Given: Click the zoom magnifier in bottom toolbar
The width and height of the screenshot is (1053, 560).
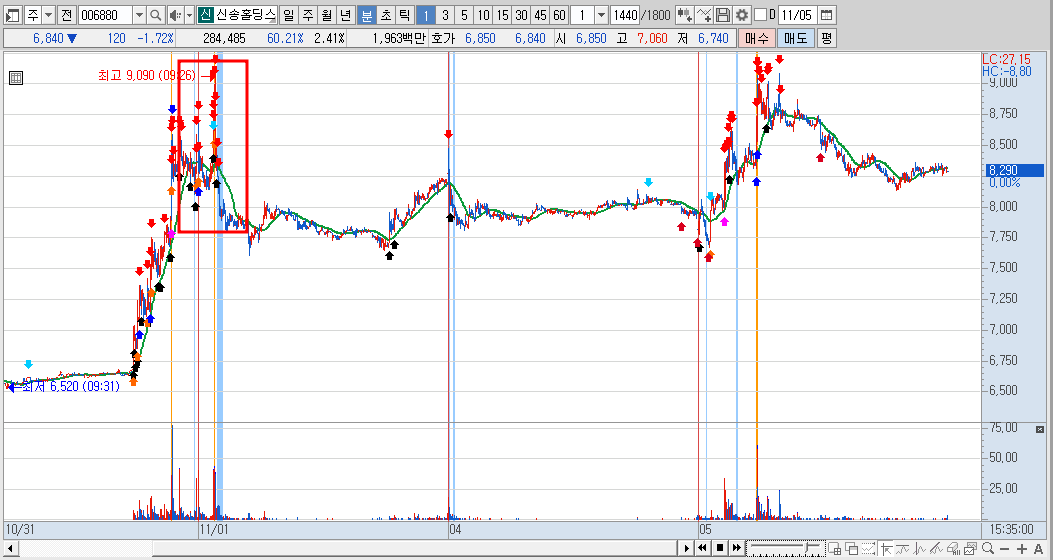Looking at the screenshot, I should [987, 549].
